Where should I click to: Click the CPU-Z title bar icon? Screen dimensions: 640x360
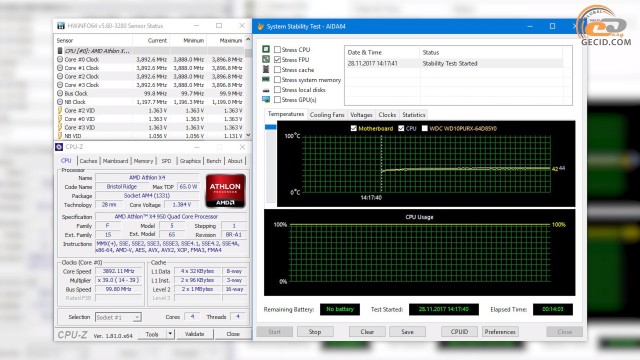[x=59, y=147]
